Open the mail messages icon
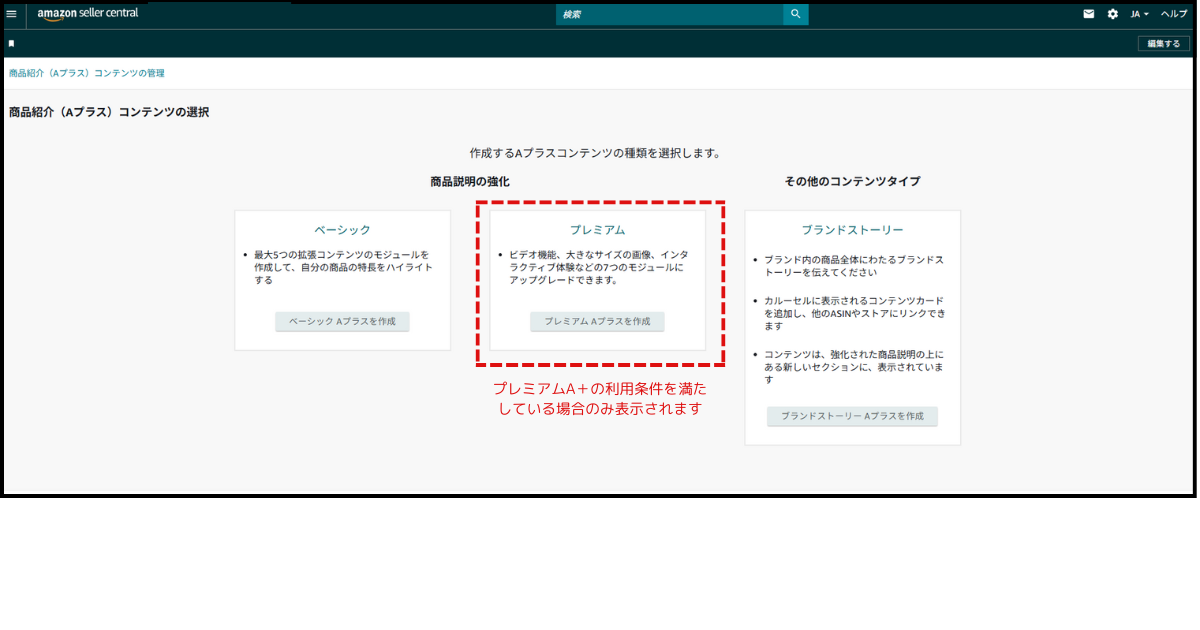 [x=1089, y=14]
